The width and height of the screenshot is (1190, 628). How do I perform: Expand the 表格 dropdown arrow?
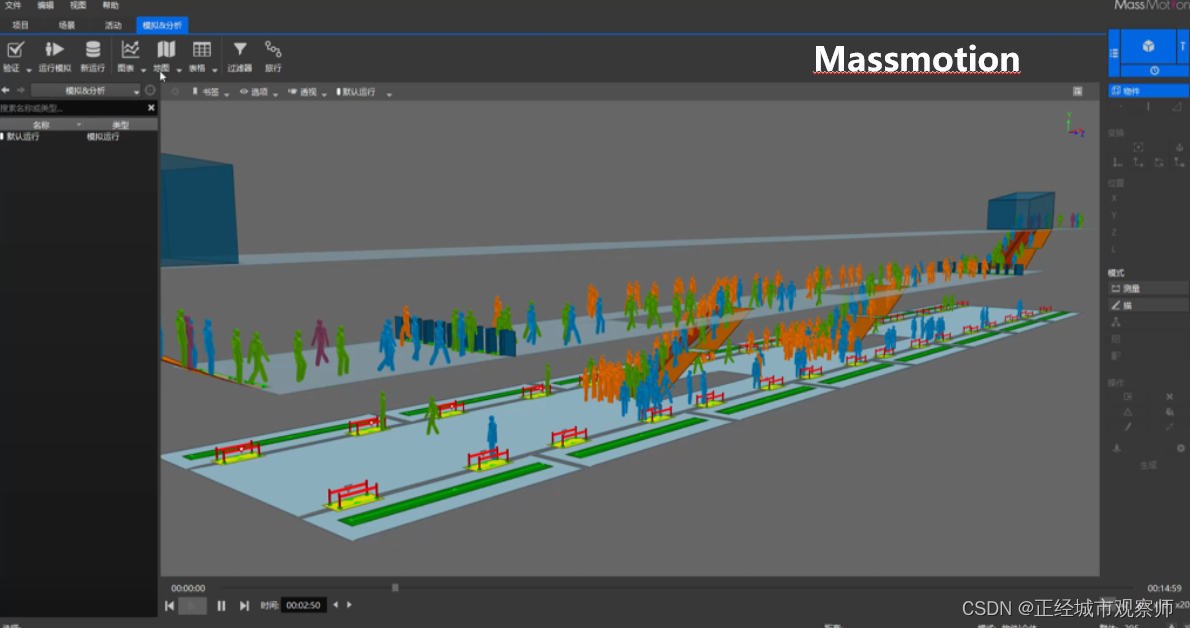pyautogui.click(x=215, y=70)
